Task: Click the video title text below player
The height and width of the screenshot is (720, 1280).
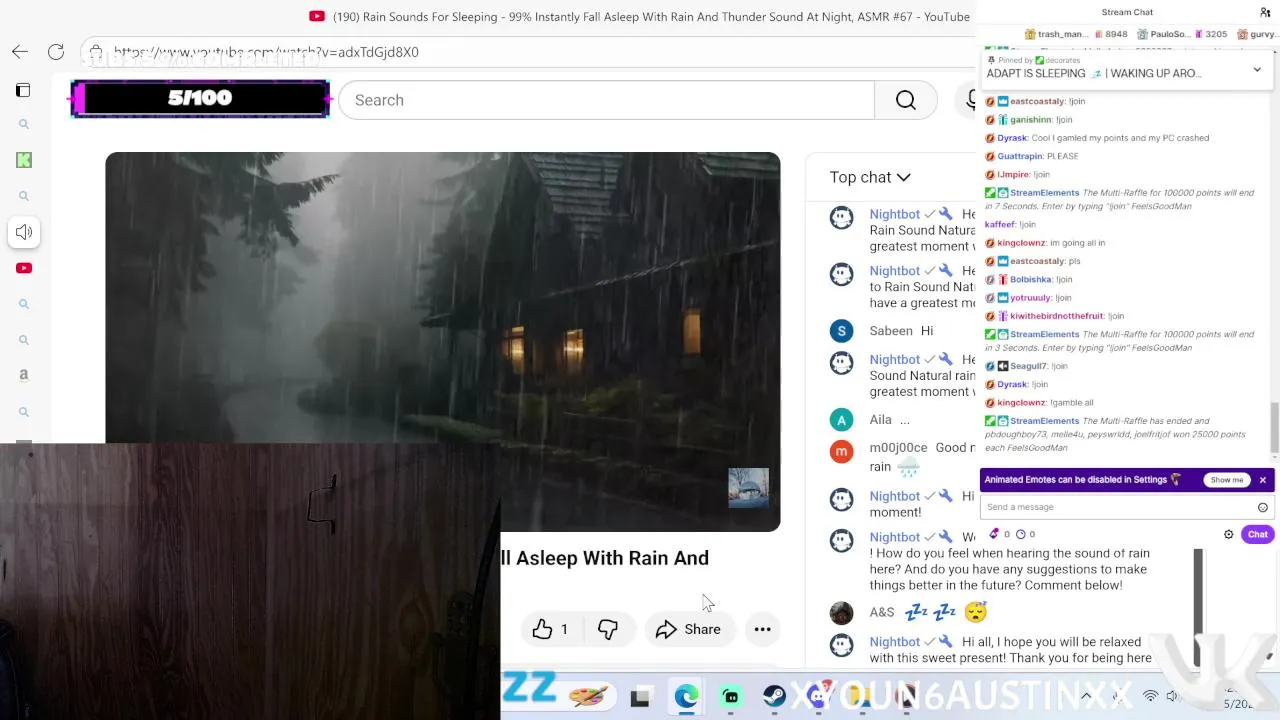Action: click(605, 558)
